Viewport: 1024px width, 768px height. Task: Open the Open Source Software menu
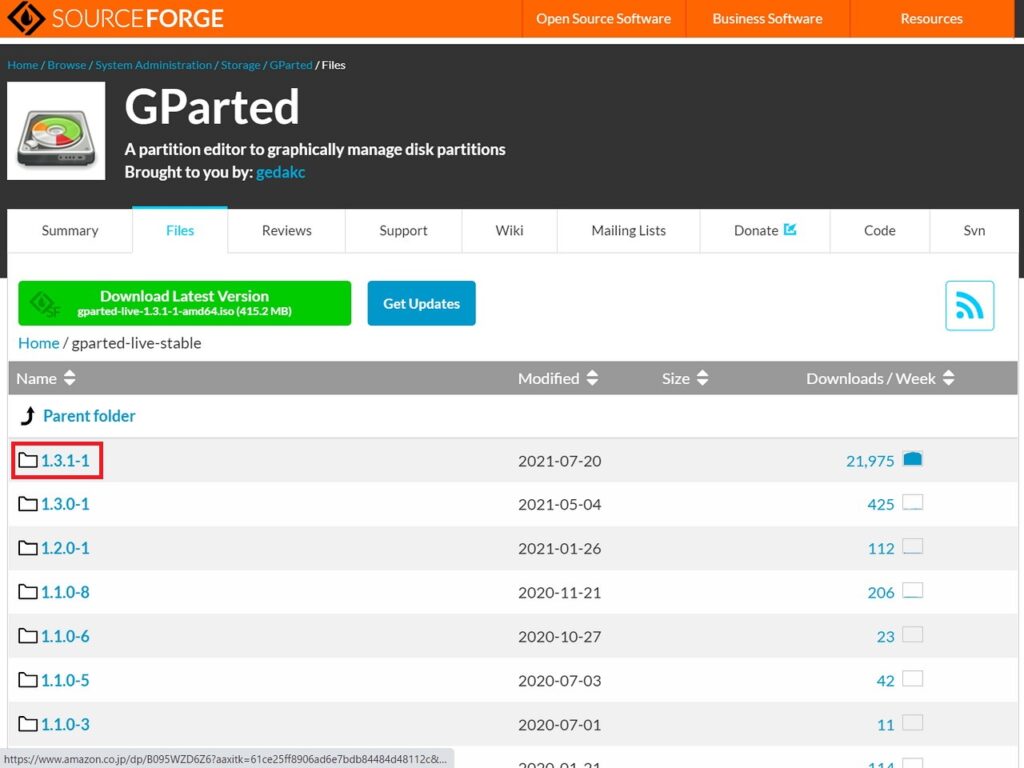pos(603,18)
